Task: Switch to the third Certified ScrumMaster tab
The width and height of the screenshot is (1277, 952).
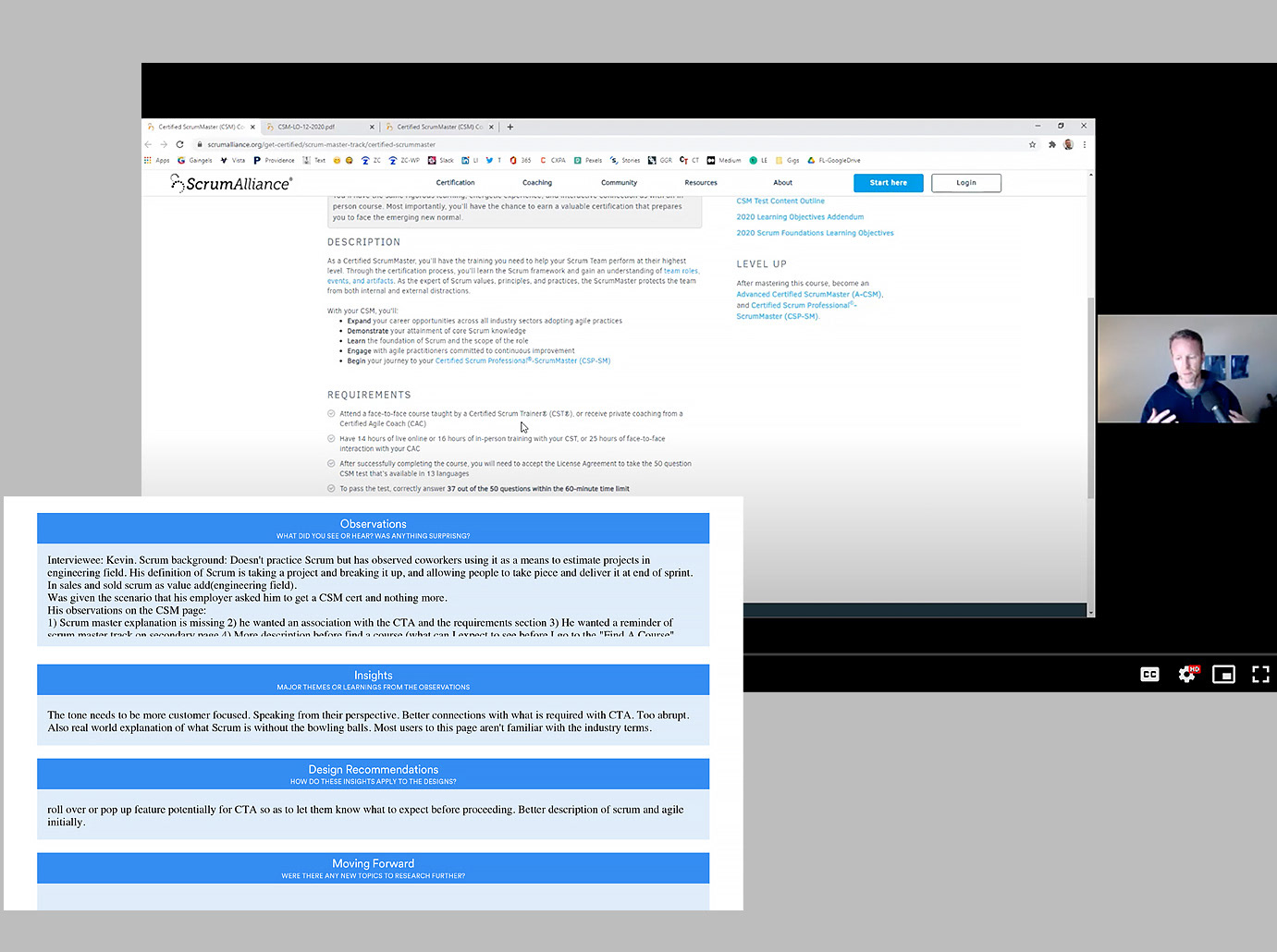Action: [x=438, y=127]
